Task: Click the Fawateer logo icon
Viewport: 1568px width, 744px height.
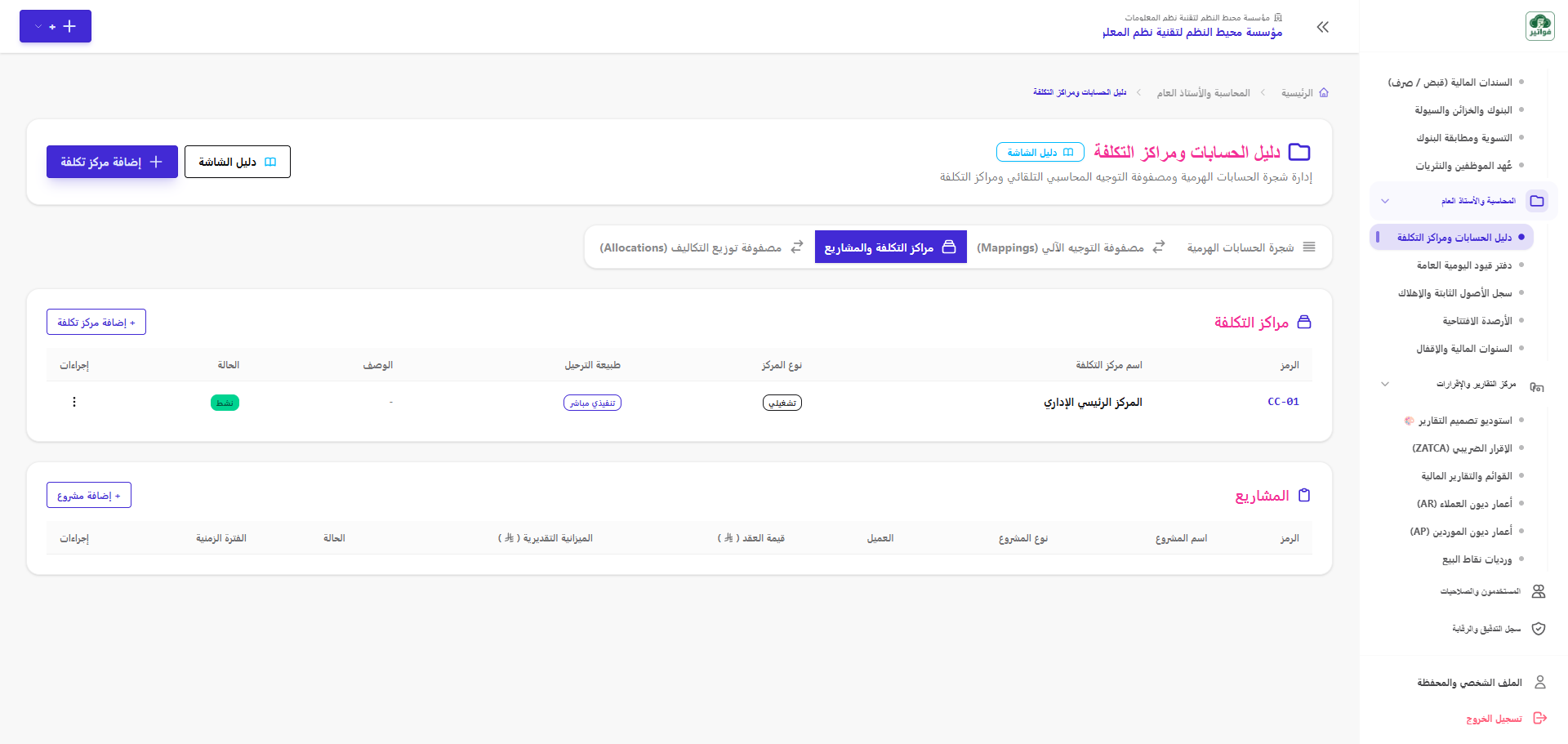Action: [1539, 26]
